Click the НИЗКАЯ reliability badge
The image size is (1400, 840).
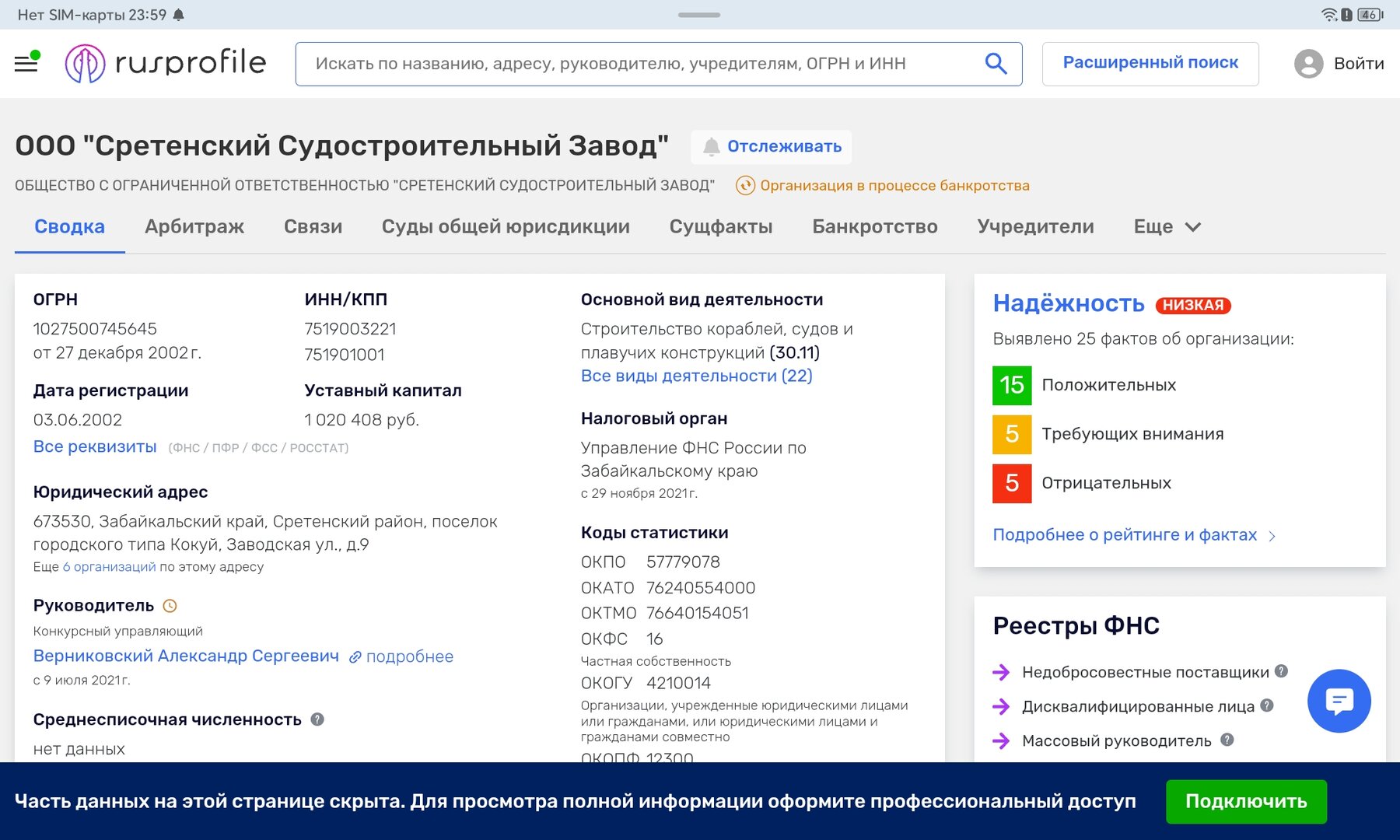pyautogui.click(x=1193, y=305)
